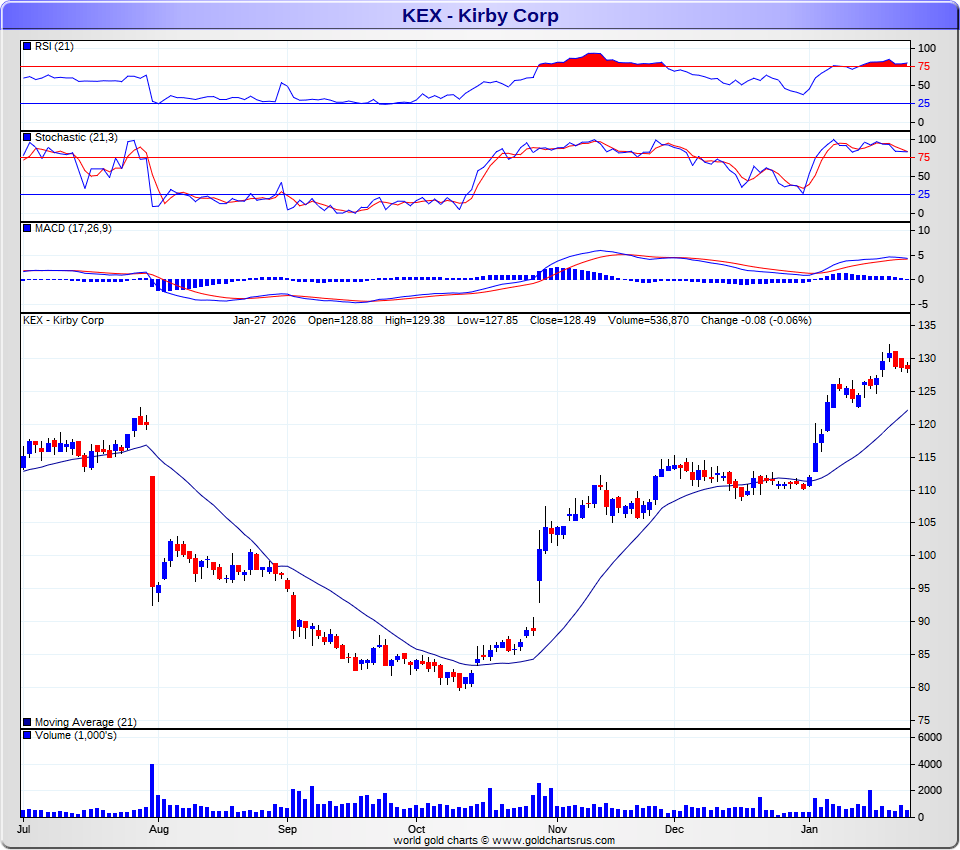Click the KEX - Kirby Corp price panel label
Viewport: 960px width, 850px height.
[x=64, y=320]
